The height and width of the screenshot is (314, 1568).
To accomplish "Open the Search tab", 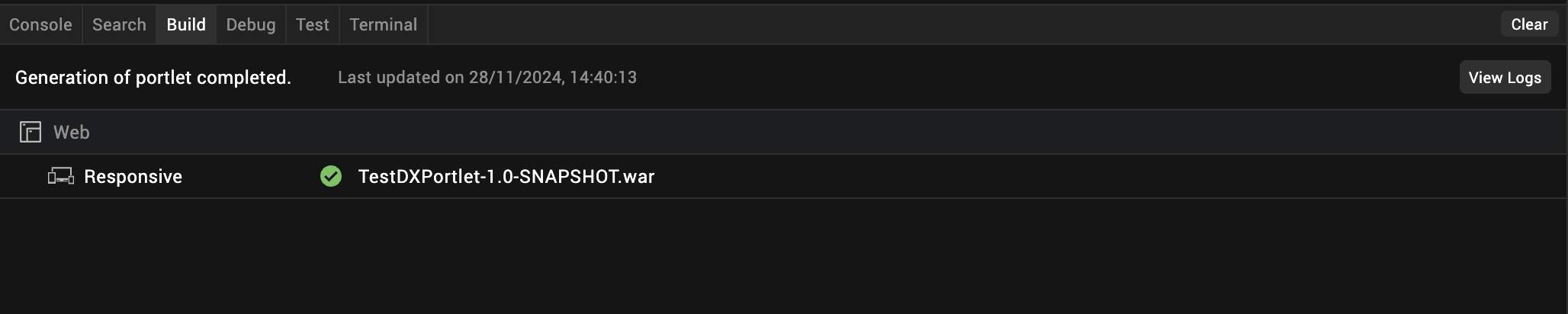I will pyautogui.click(x=119, y=24).
